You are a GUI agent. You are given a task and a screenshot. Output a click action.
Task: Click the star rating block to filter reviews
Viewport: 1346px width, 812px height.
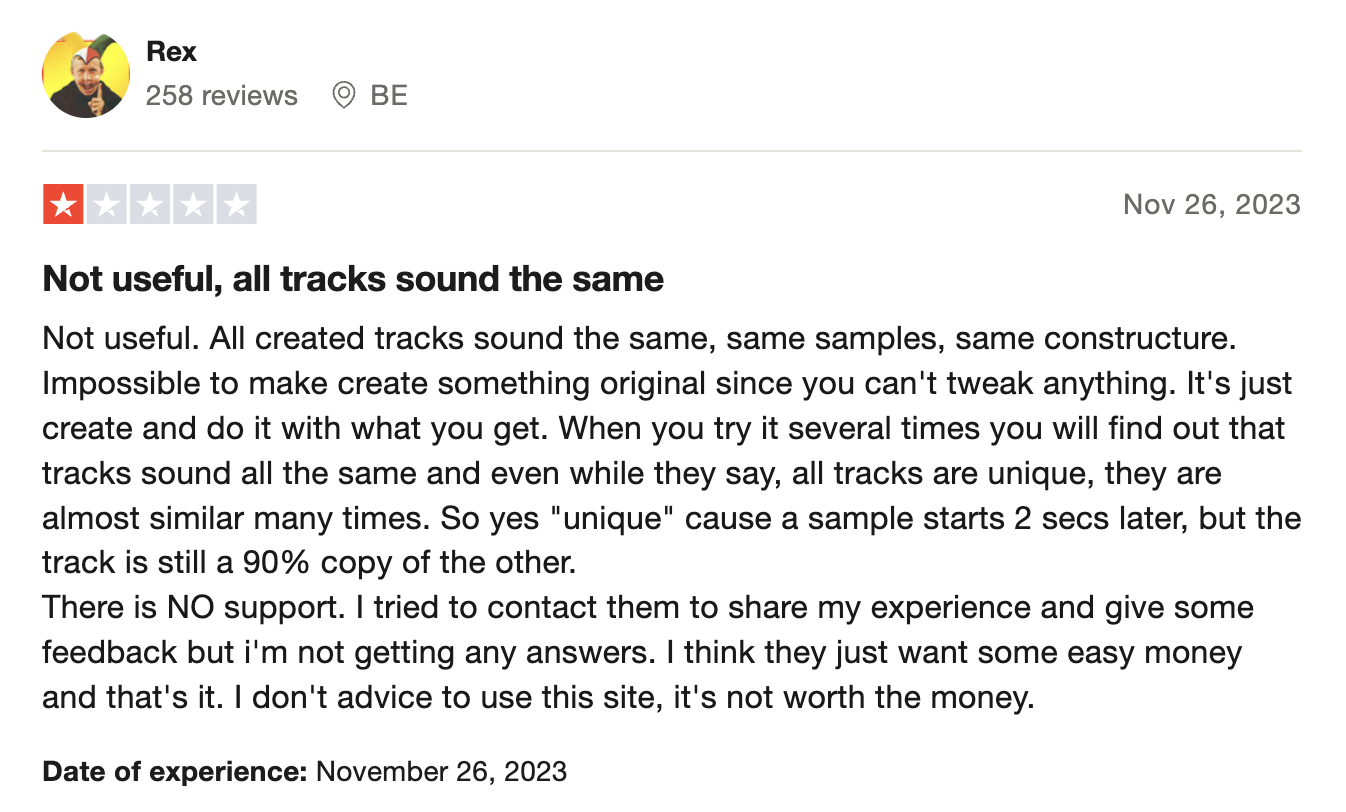coord(150,204)
